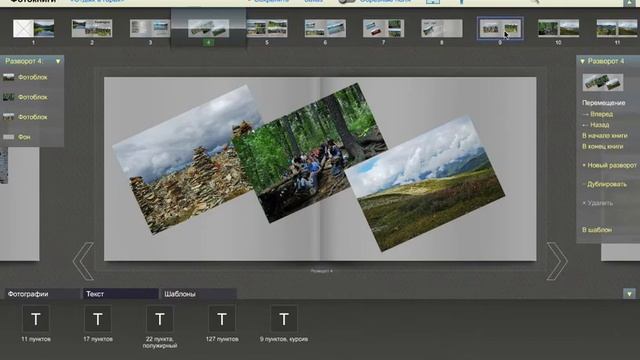Open spread 5 thumbnail in the filmstrip
640x360 pixels.
coord(267,29)
